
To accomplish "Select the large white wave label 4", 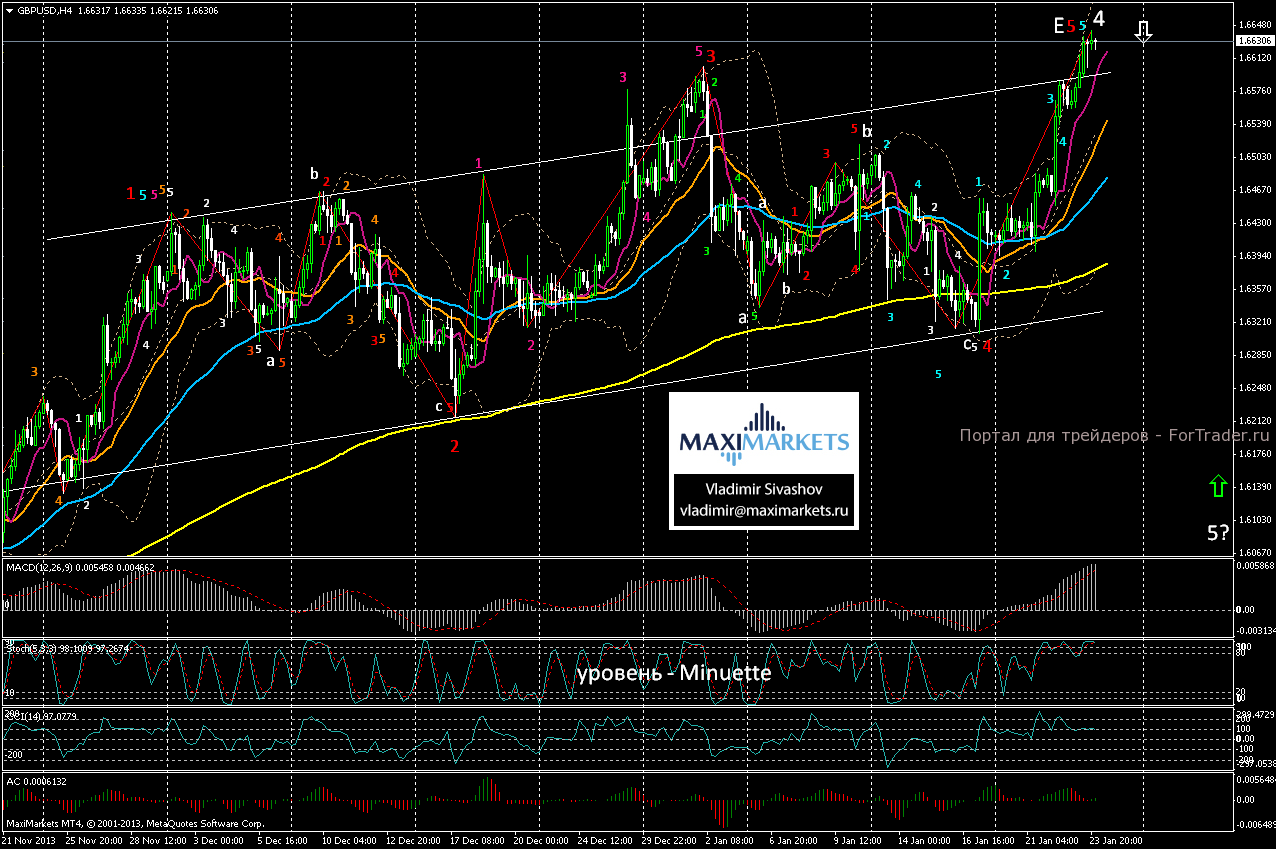I will point(1098,19).
